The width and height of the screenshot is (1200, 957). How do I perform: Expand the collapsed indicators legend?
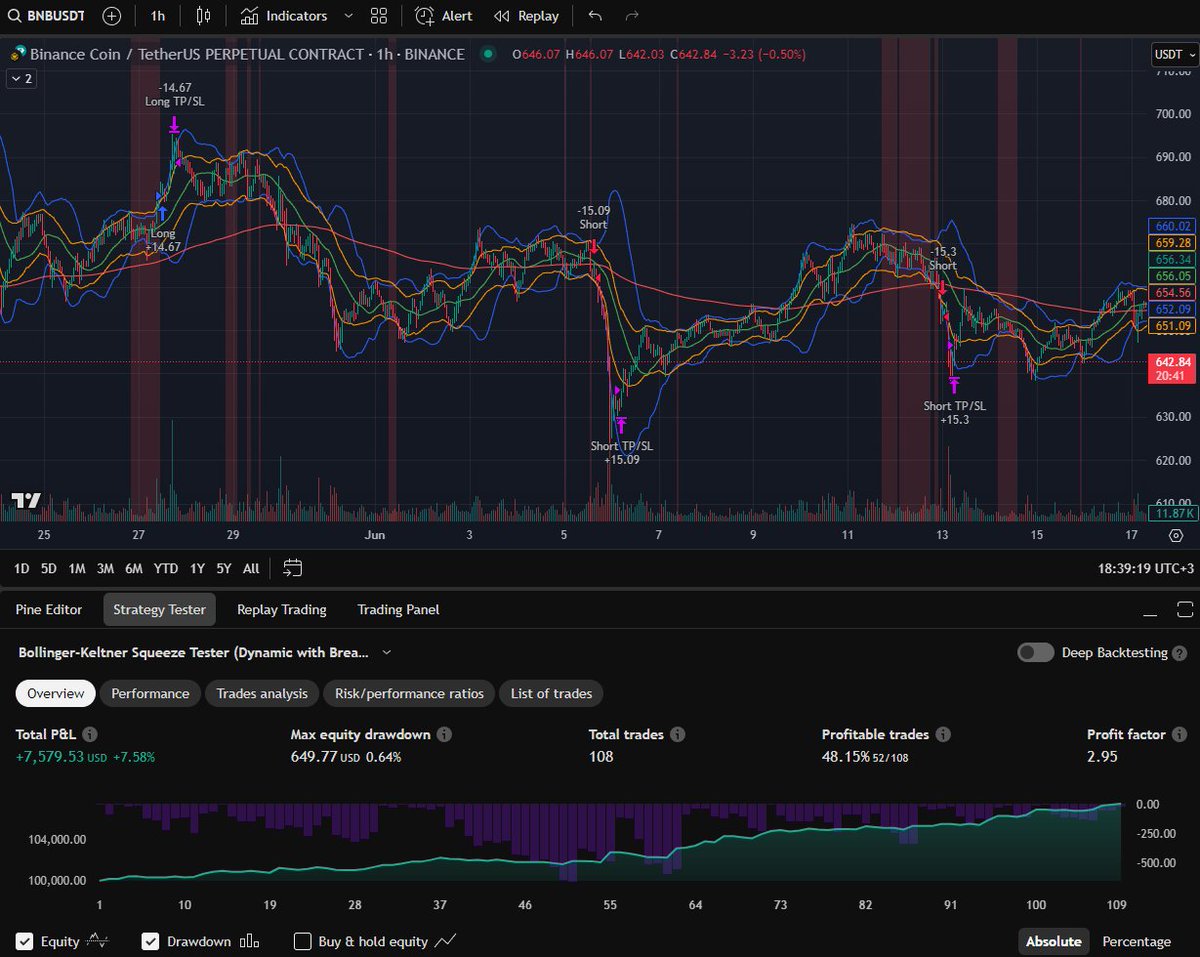(x=21, y=79)
